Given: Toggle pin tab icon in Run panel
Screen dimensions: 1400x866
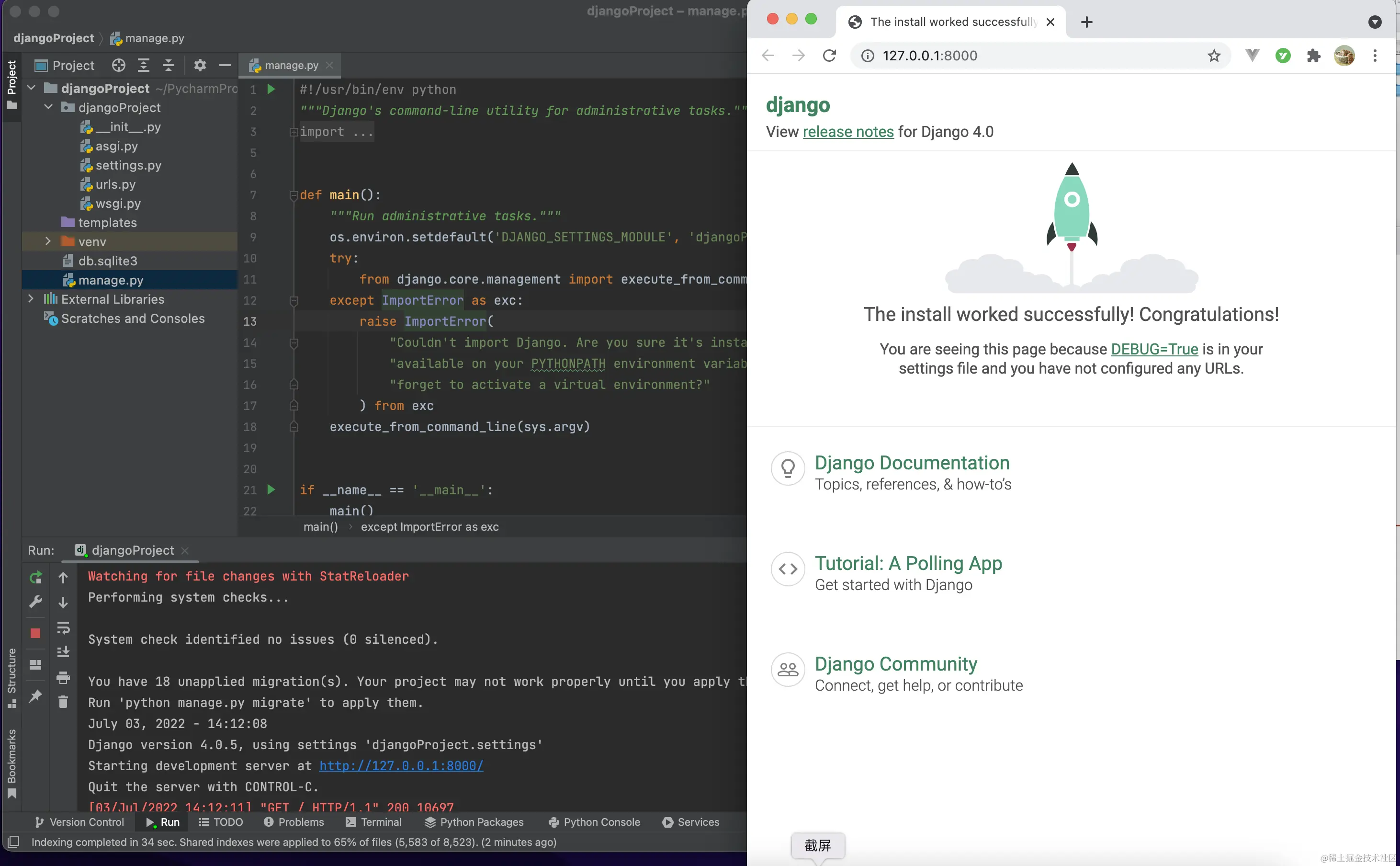Looking at the screenshot, I should pos(35,696).
